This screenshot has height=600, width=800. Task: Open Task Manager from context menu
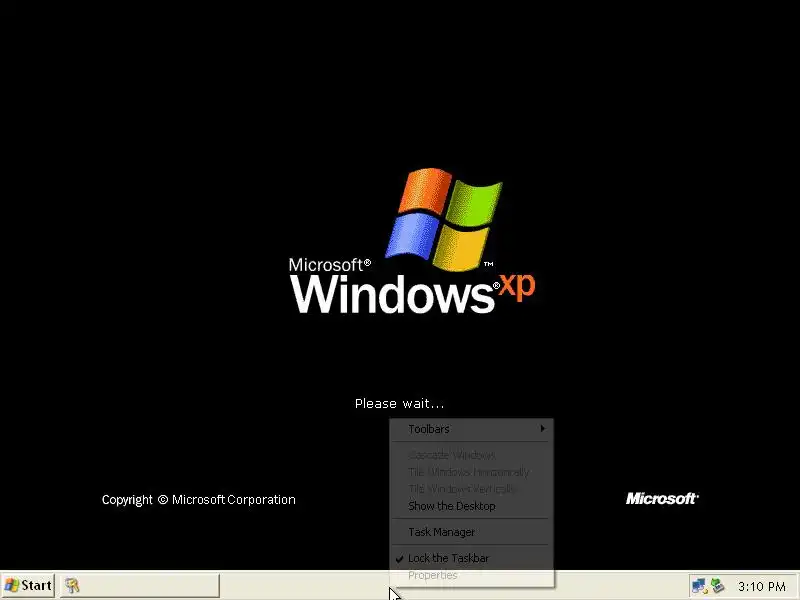pos(471,532)
